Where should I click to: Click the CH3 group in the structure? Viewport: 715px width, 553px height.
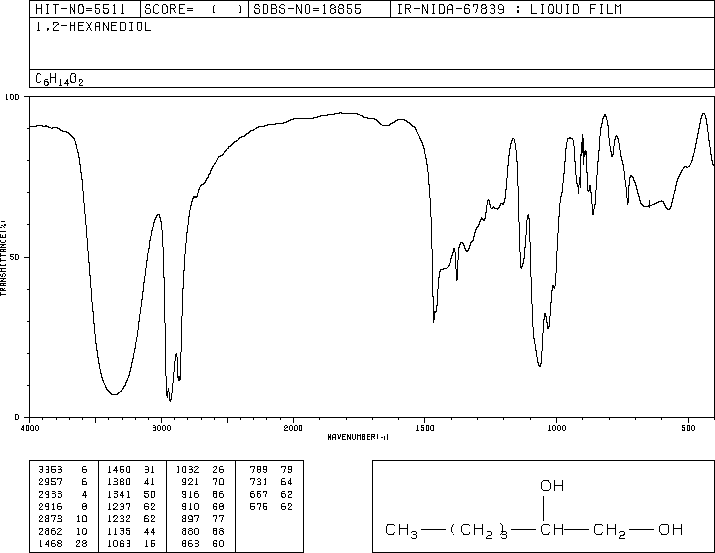(x=401, y=531)
